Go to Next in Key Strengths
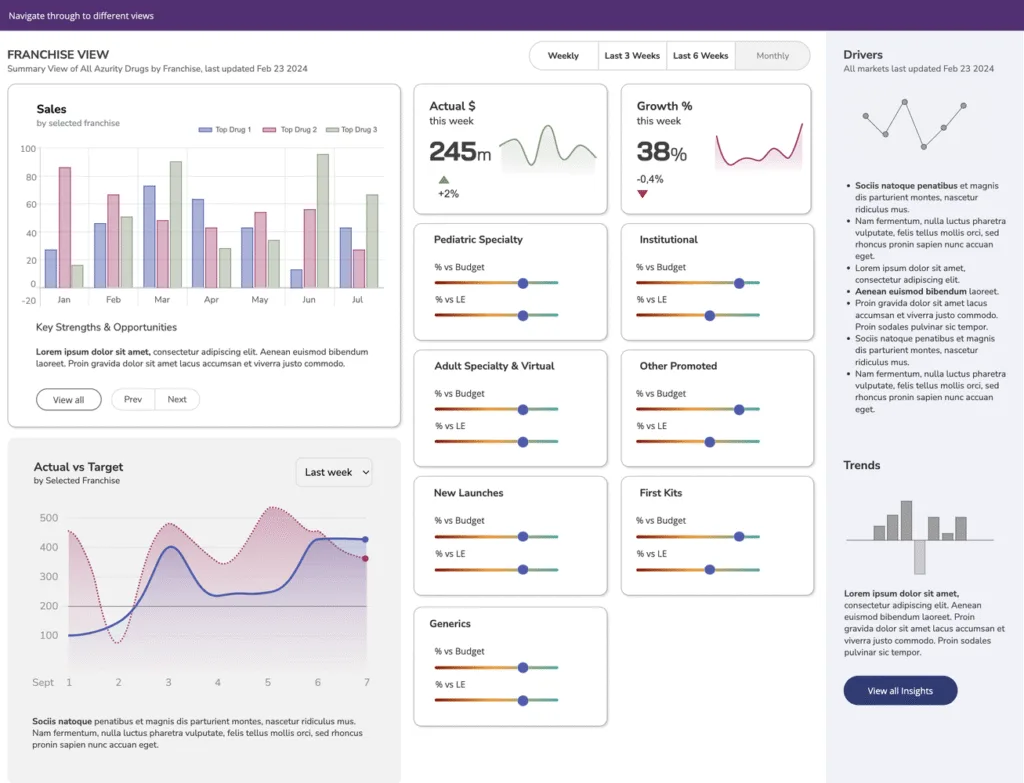This screenshot has width=1024, height=783. click(177, 400)
